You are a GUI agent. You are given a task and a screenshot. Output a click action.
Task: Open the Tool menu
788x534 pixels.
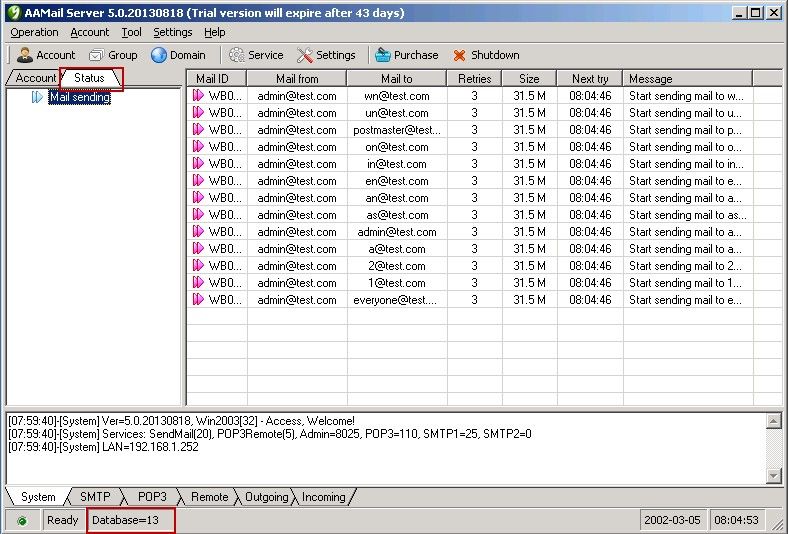(131, 32)
